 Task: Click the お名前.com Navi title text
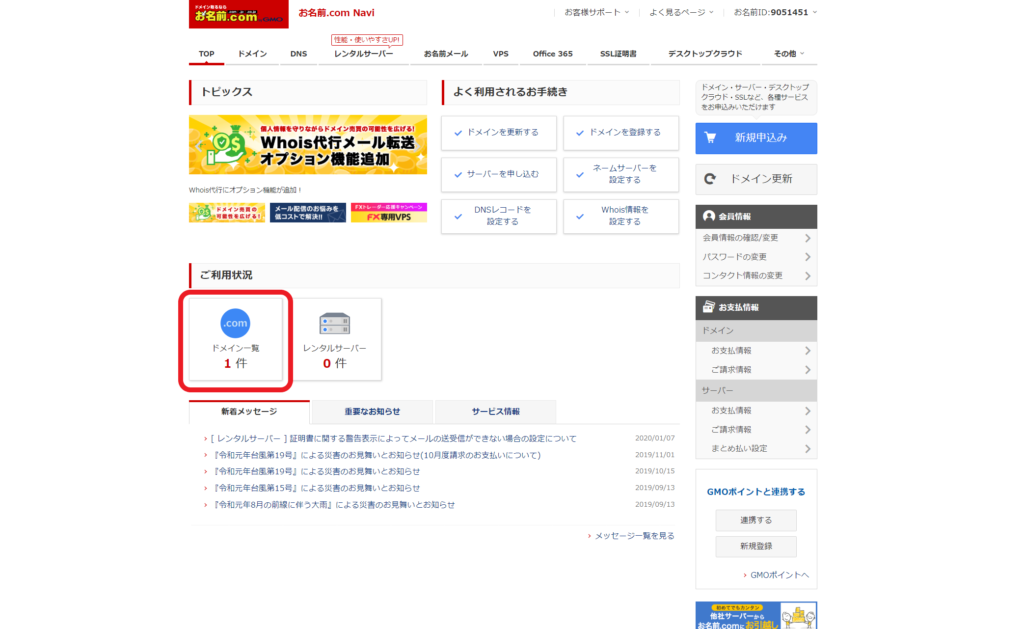click(x=336, y=12)
